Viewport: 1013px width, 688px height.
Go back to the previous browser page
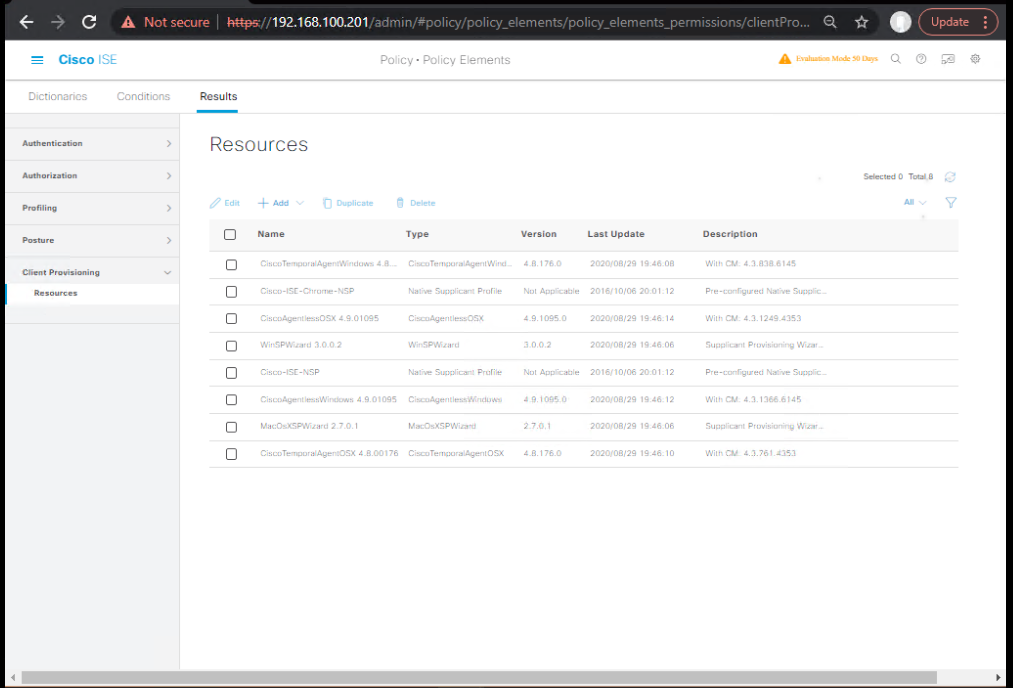26,22
